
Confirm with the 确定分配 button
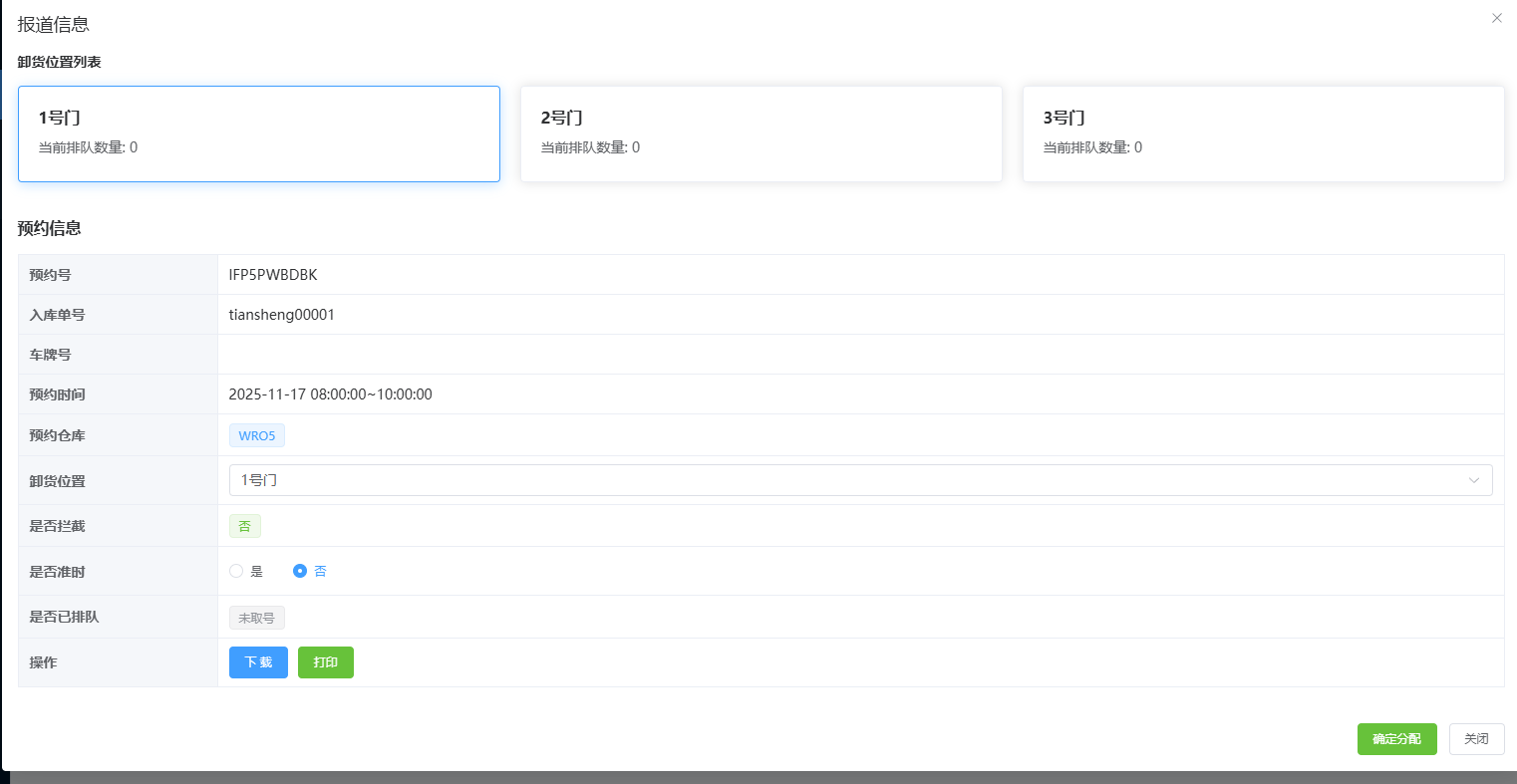pyautogui.click(x=1396, y=739)
